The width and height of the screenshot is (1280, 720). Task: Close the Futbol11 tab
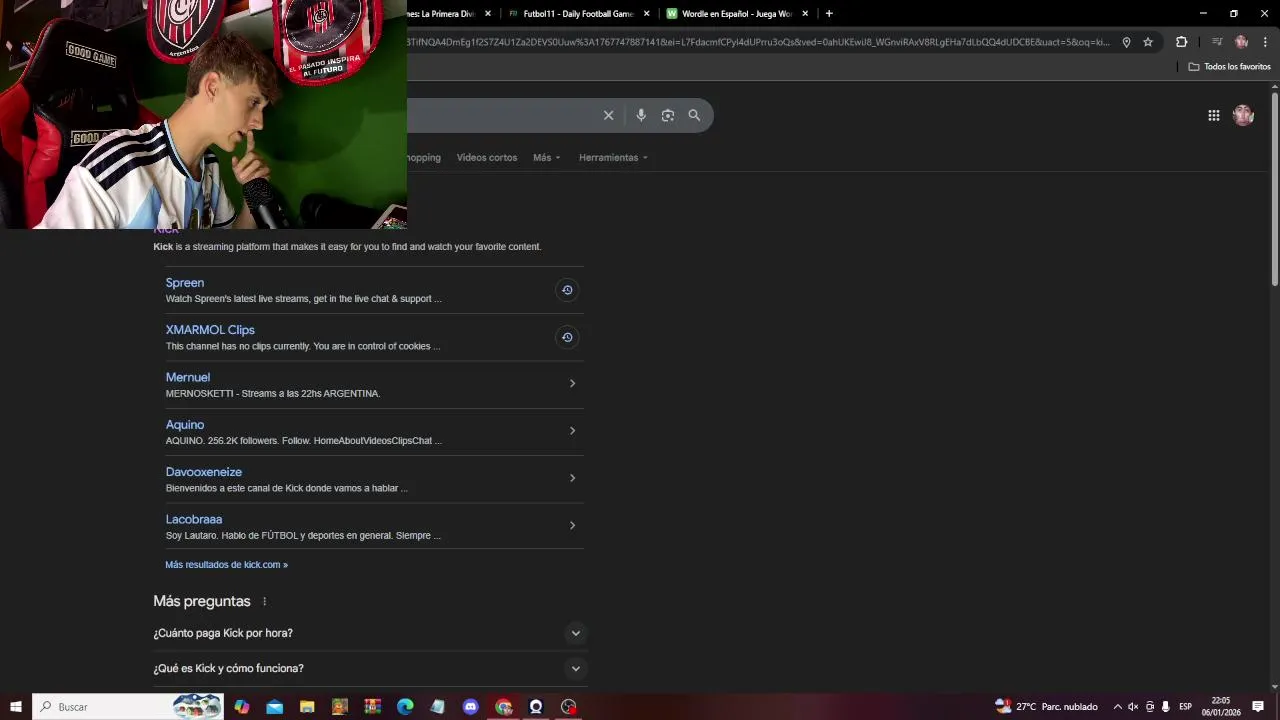(647, 14)
